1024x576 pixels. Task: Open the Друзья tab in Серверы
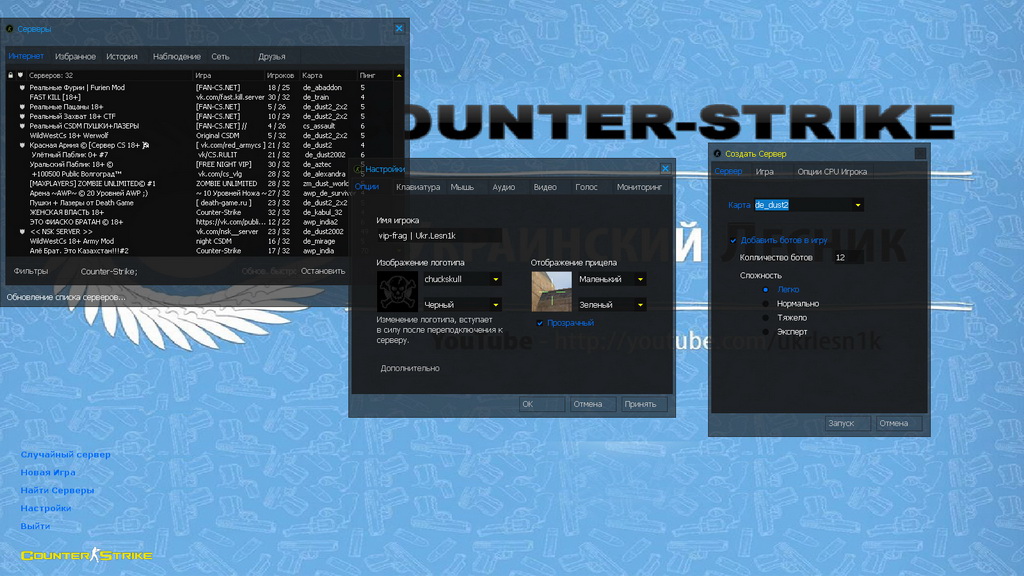272,57
